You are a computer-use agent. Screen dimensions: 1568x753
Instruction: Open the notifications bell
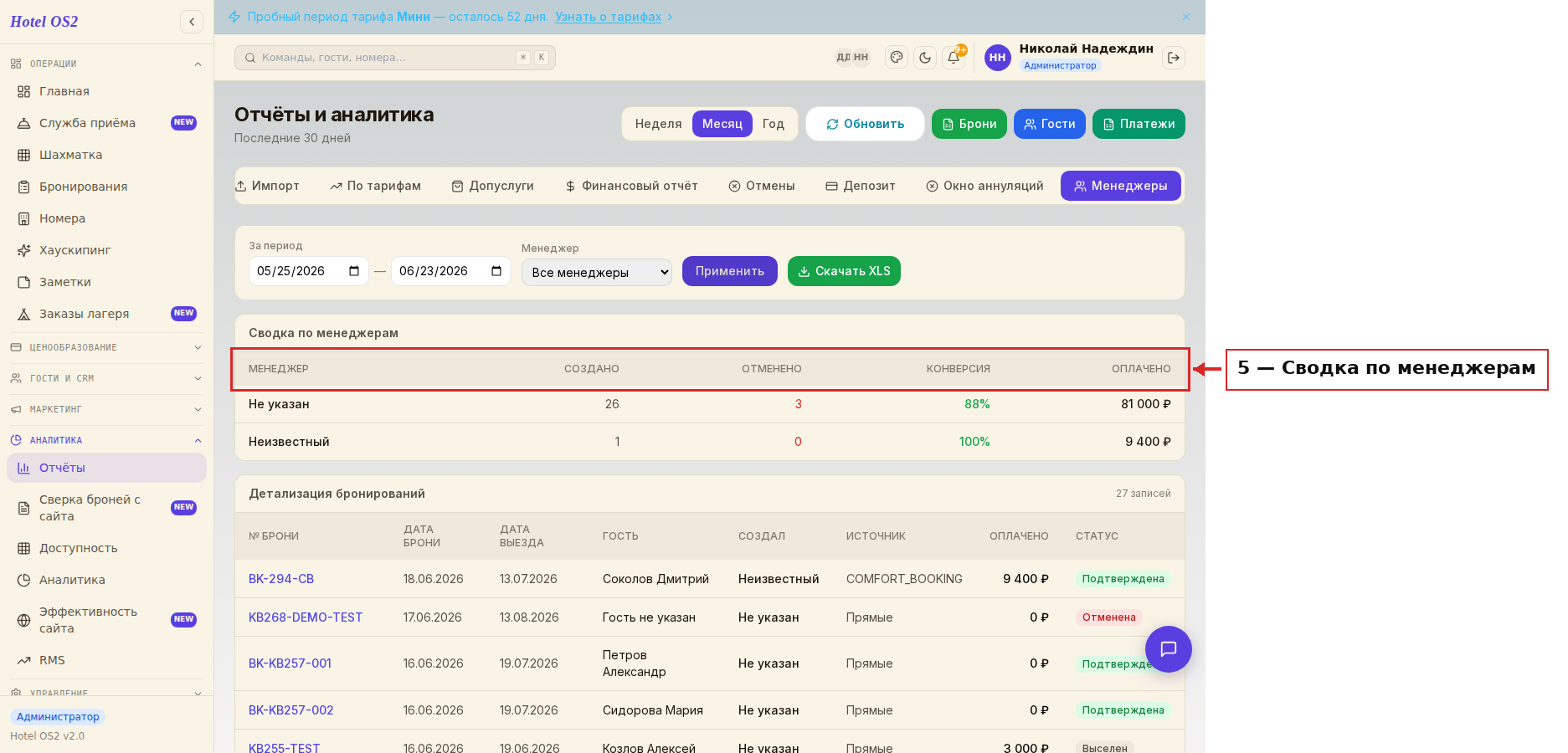pyautogui.click(x=954, y=58)
